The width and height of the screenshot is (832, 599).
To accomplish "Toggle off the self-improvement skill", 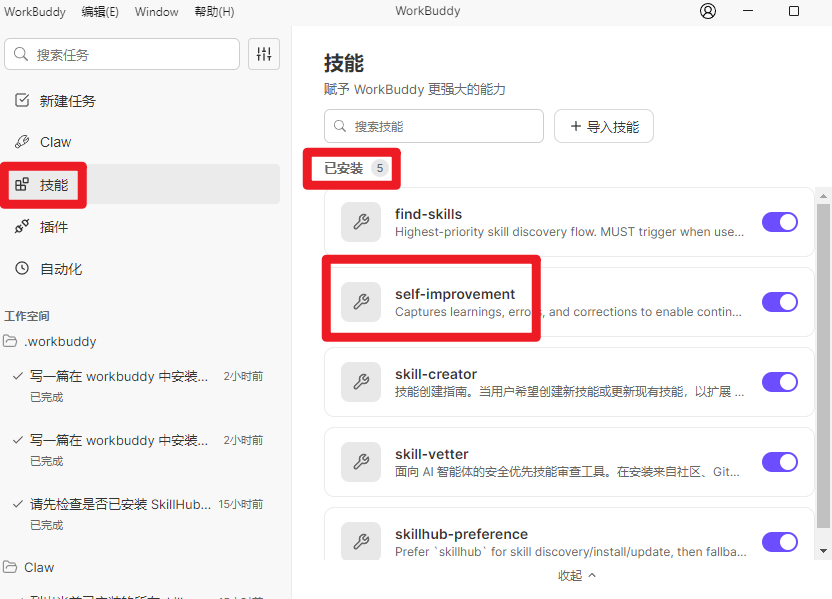I will [779, 302].
